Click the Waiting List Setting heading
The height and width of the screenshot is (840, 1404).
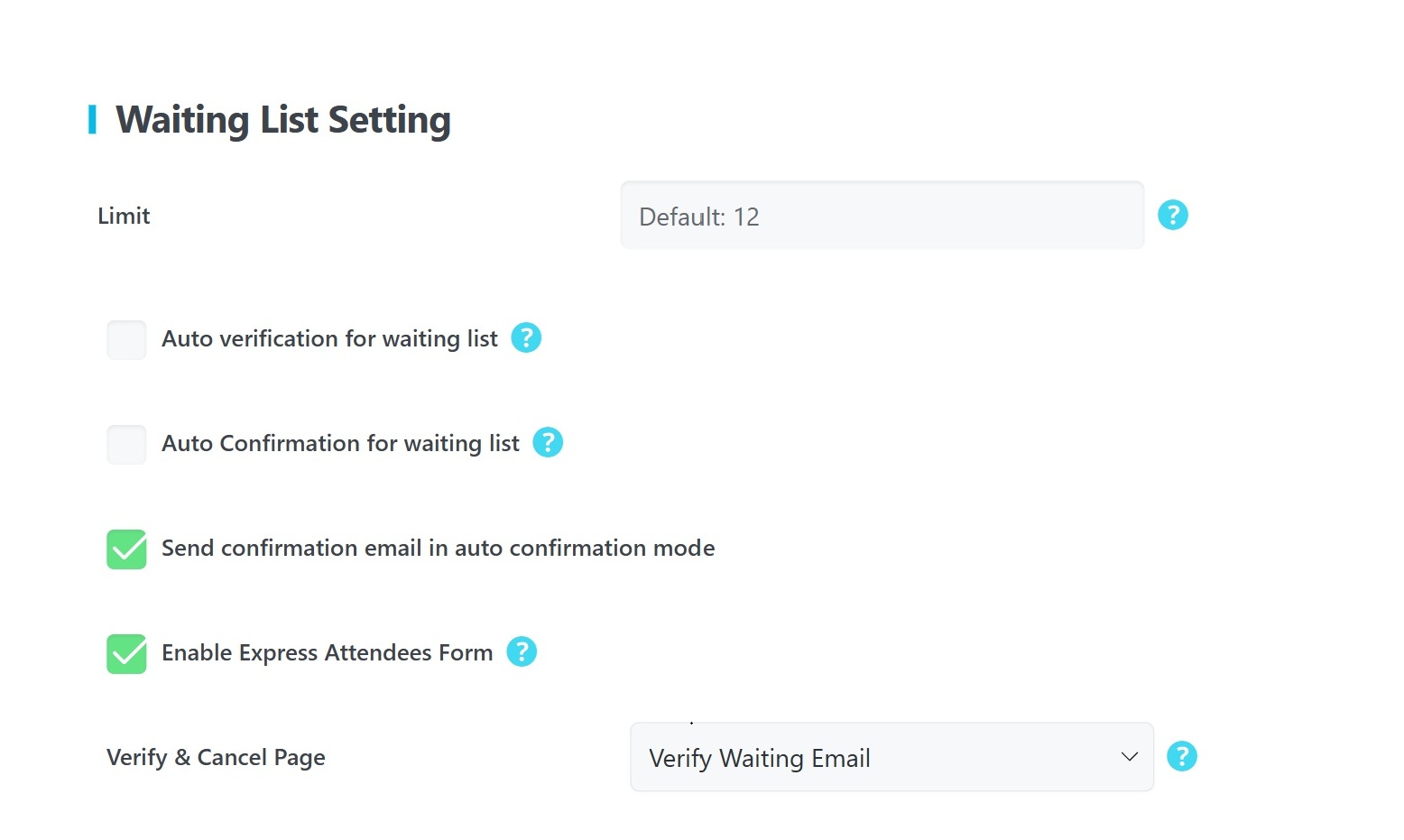(x=282, y=118)
